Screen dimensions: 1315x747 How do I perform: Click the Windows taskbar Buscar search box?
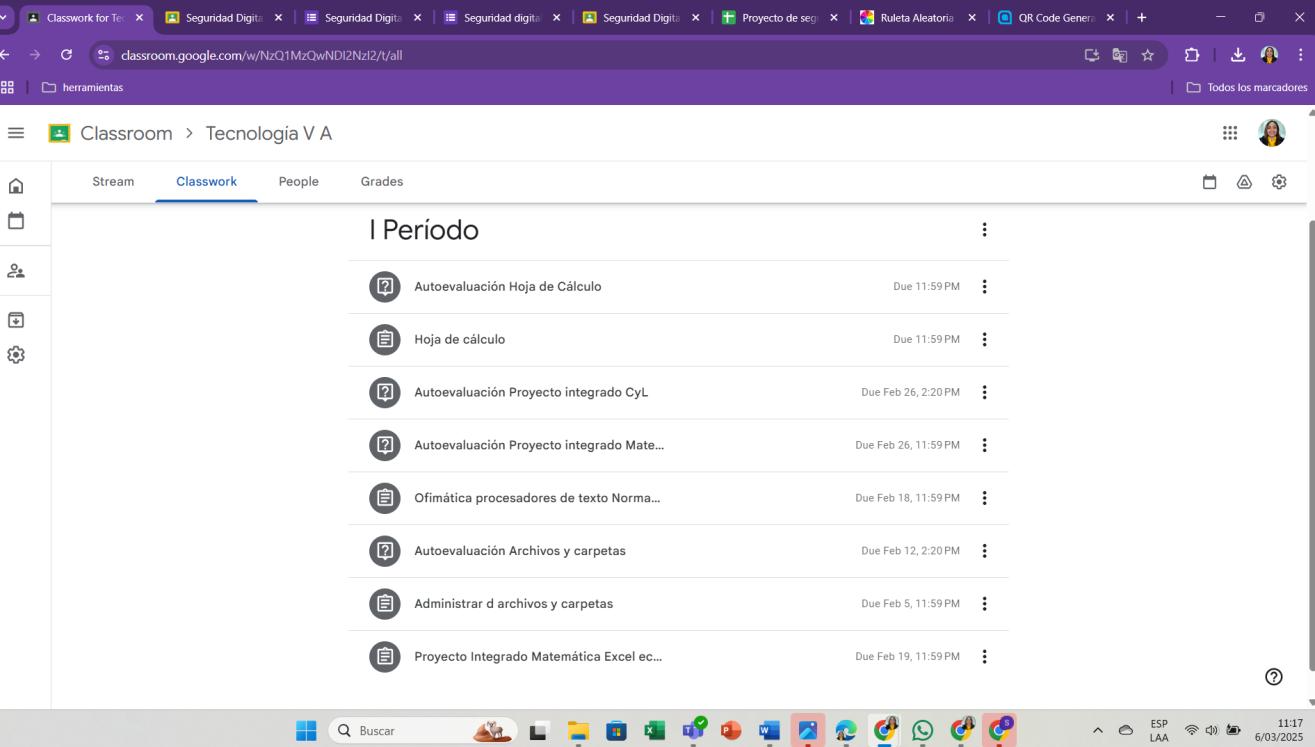[423, 731]
